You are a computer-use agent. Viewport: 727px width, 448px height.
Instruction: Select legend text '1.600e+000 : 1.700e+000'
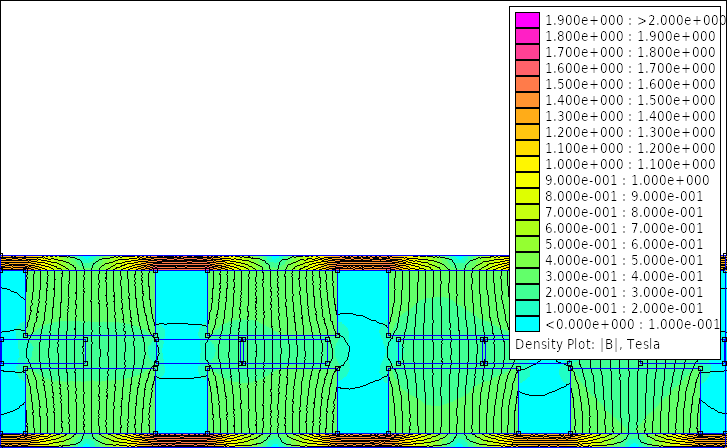tap(630, 68)
